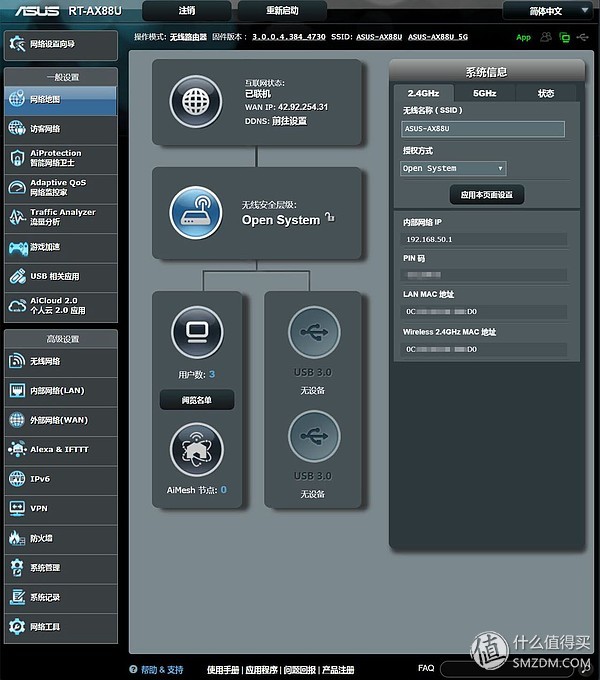Switch to the 2.4GHz tab
This screenshot has height=680, width=600.
(424, 93)
